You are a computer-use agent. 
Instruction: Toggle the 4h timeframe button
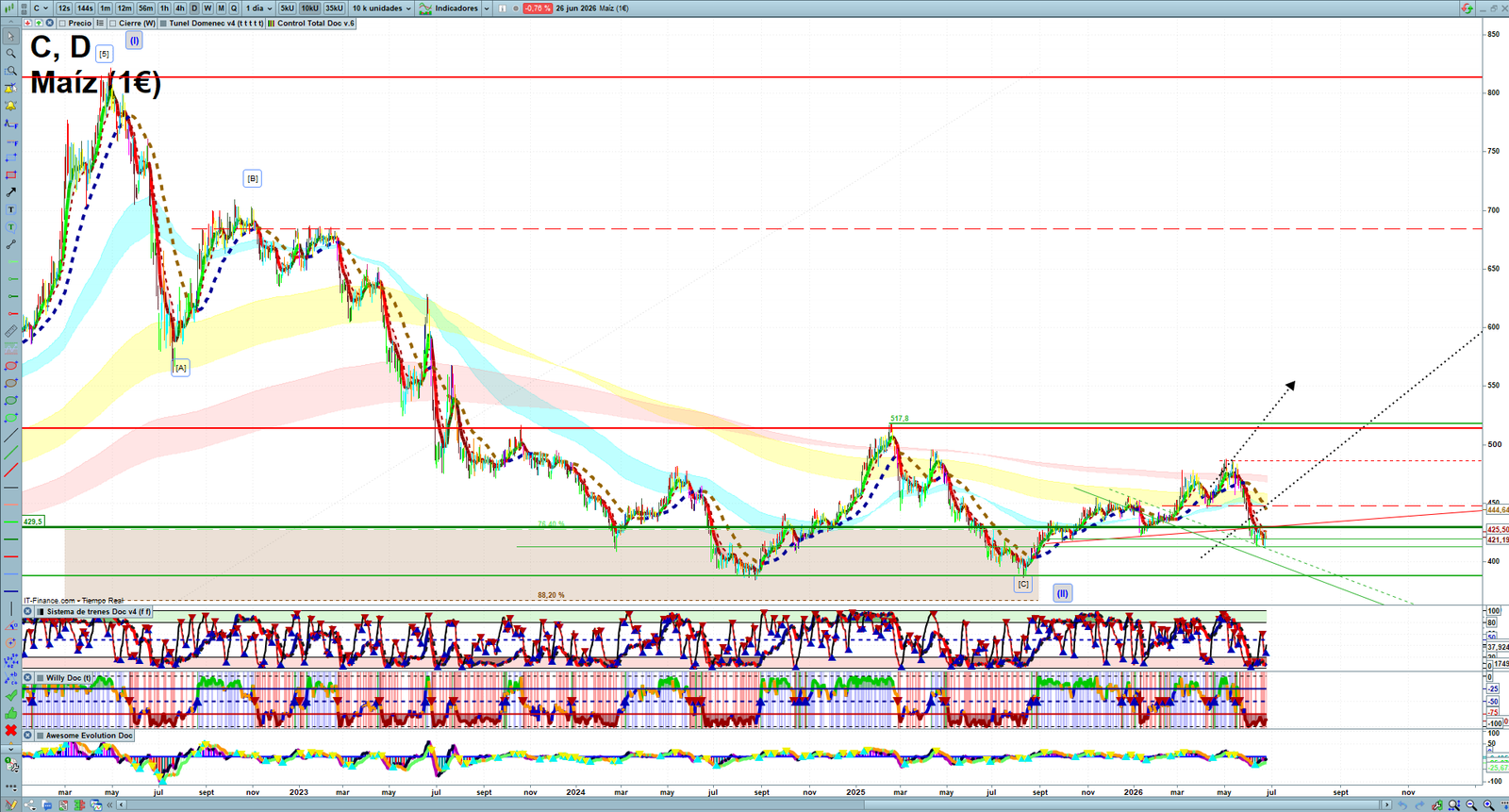(x=180, y=8)
